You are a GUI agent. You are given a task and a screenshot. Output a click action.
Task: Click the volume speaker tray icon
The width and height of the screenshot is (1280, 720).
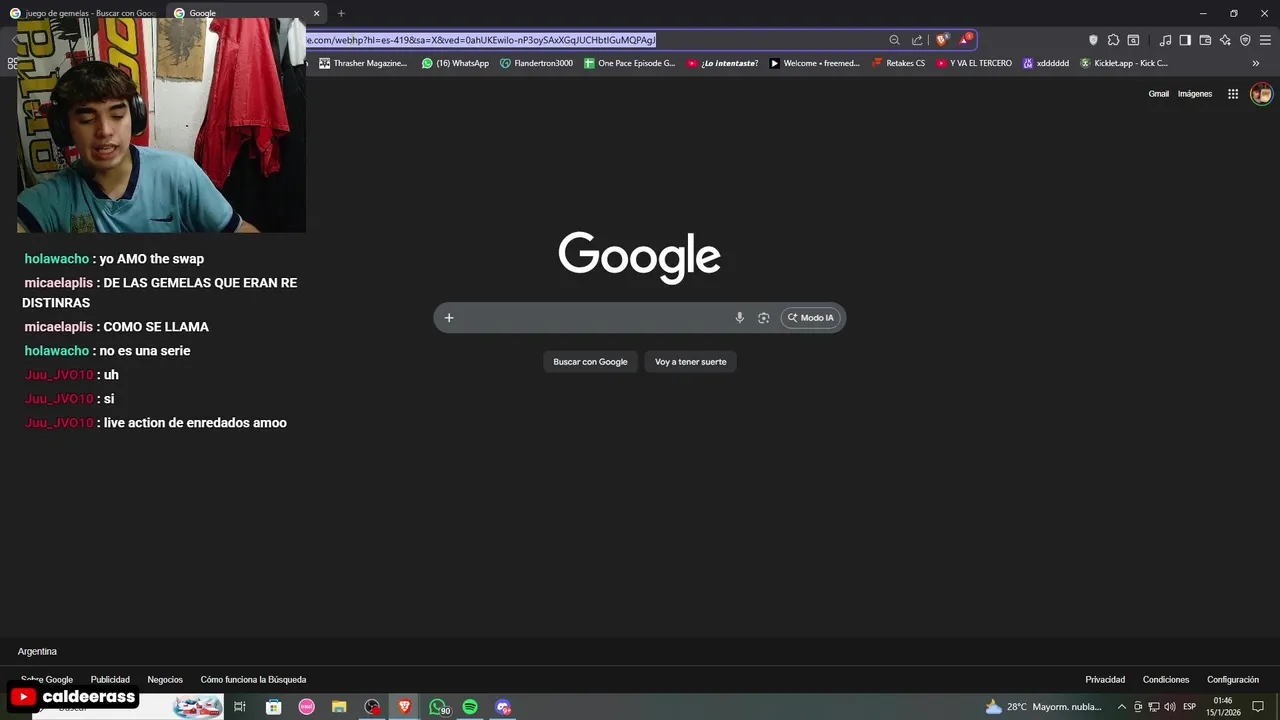(1169, 707)
